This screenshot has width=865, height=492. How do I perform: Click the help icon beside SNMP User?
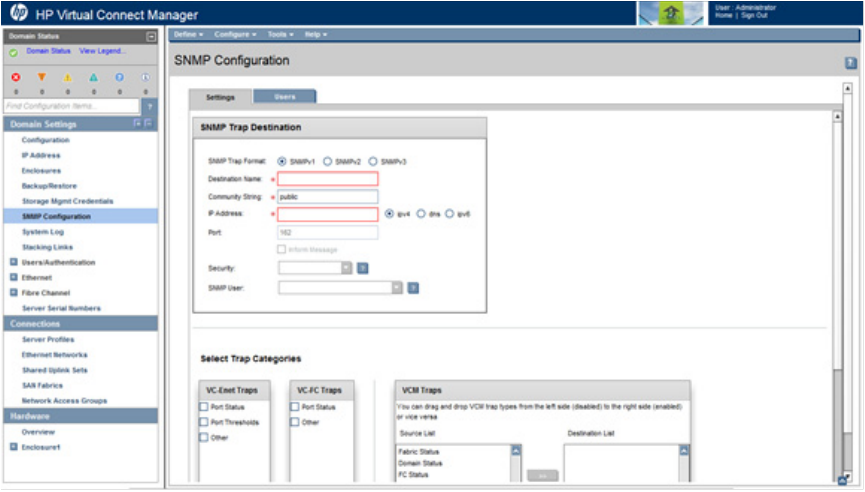[x=413, y=288]
